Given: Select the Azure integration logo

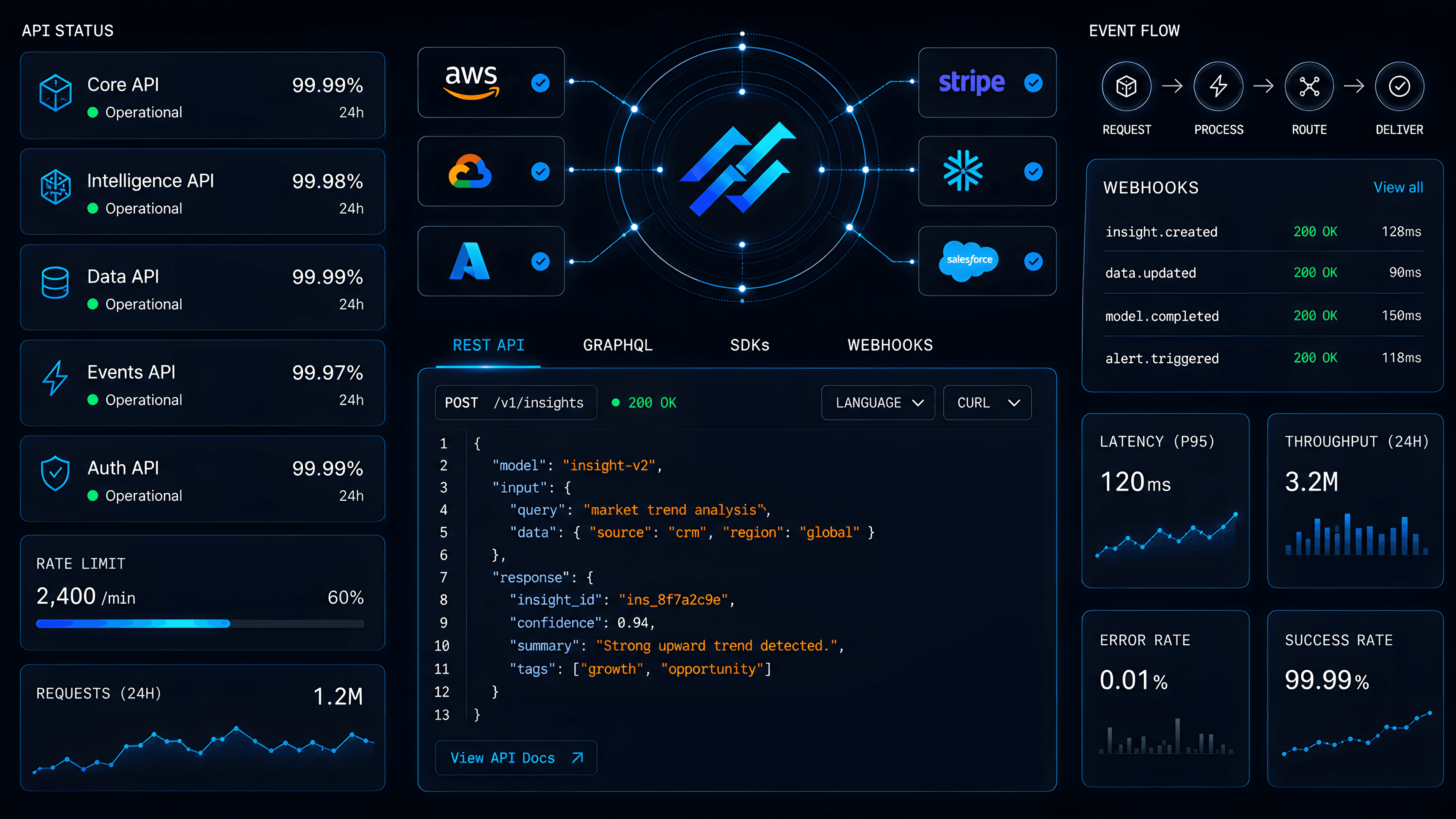Looking at the screenshot, I should [x=470, y=261].
